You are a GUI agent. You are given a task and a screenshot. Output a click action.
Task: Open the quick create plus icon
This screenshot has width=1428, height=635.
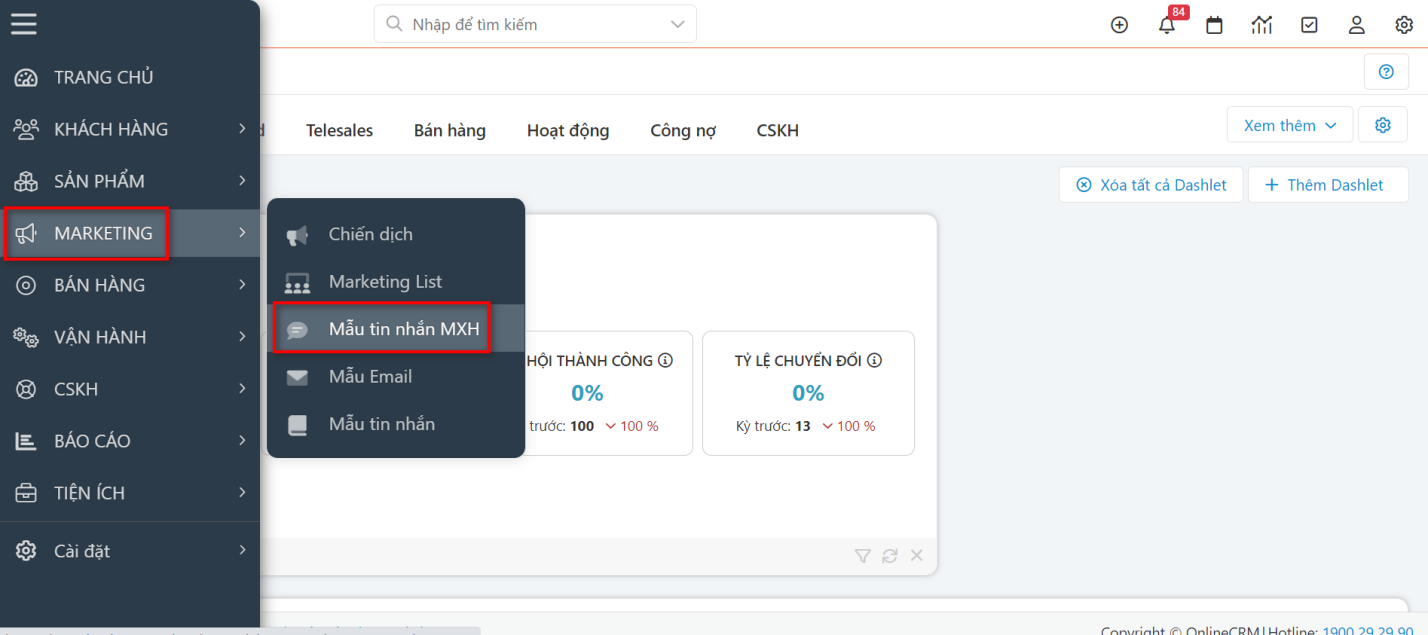tap(1119, 24)
